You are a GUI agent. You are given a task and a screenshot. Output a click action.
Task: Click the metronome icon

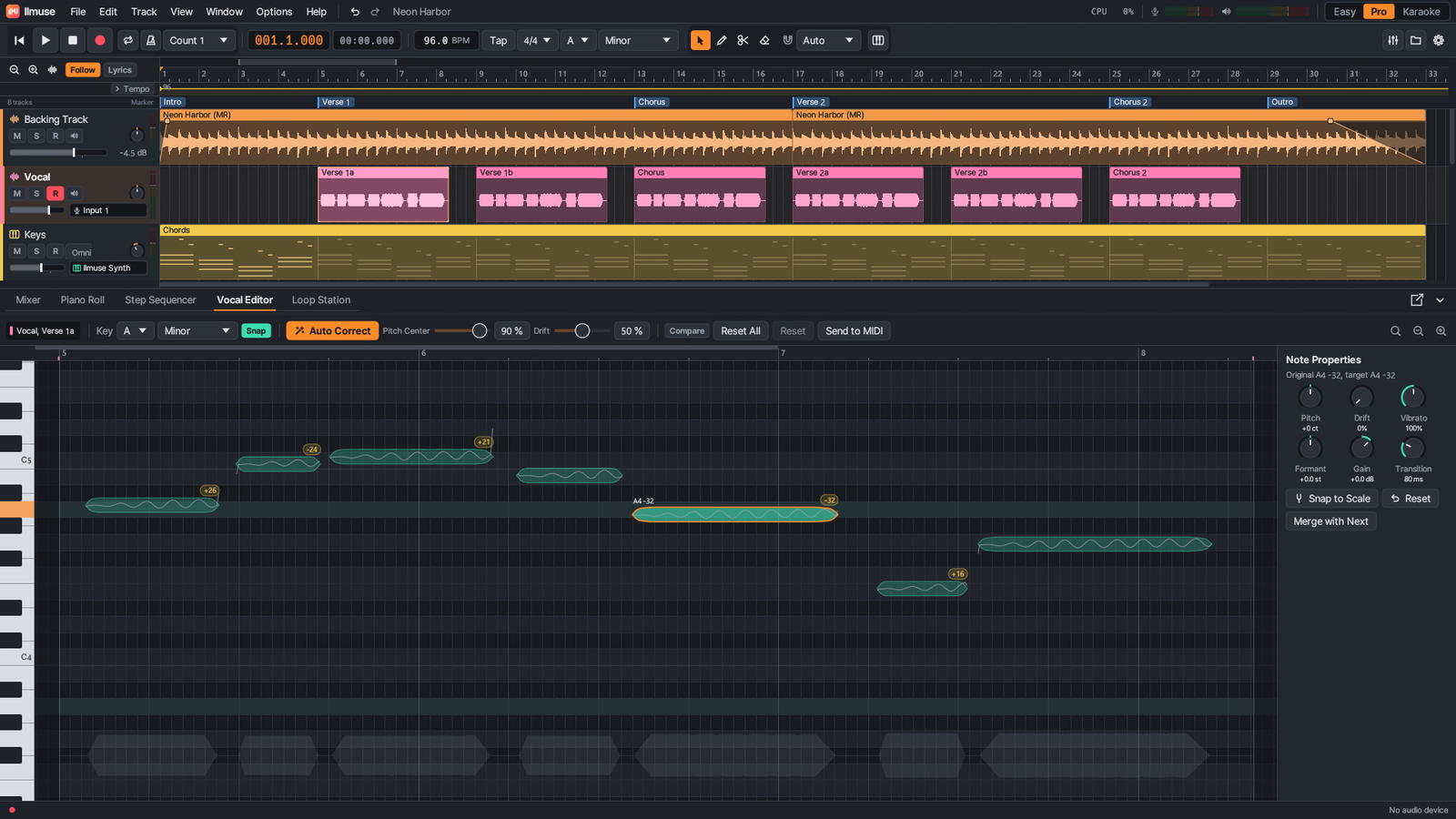[151, 40]
